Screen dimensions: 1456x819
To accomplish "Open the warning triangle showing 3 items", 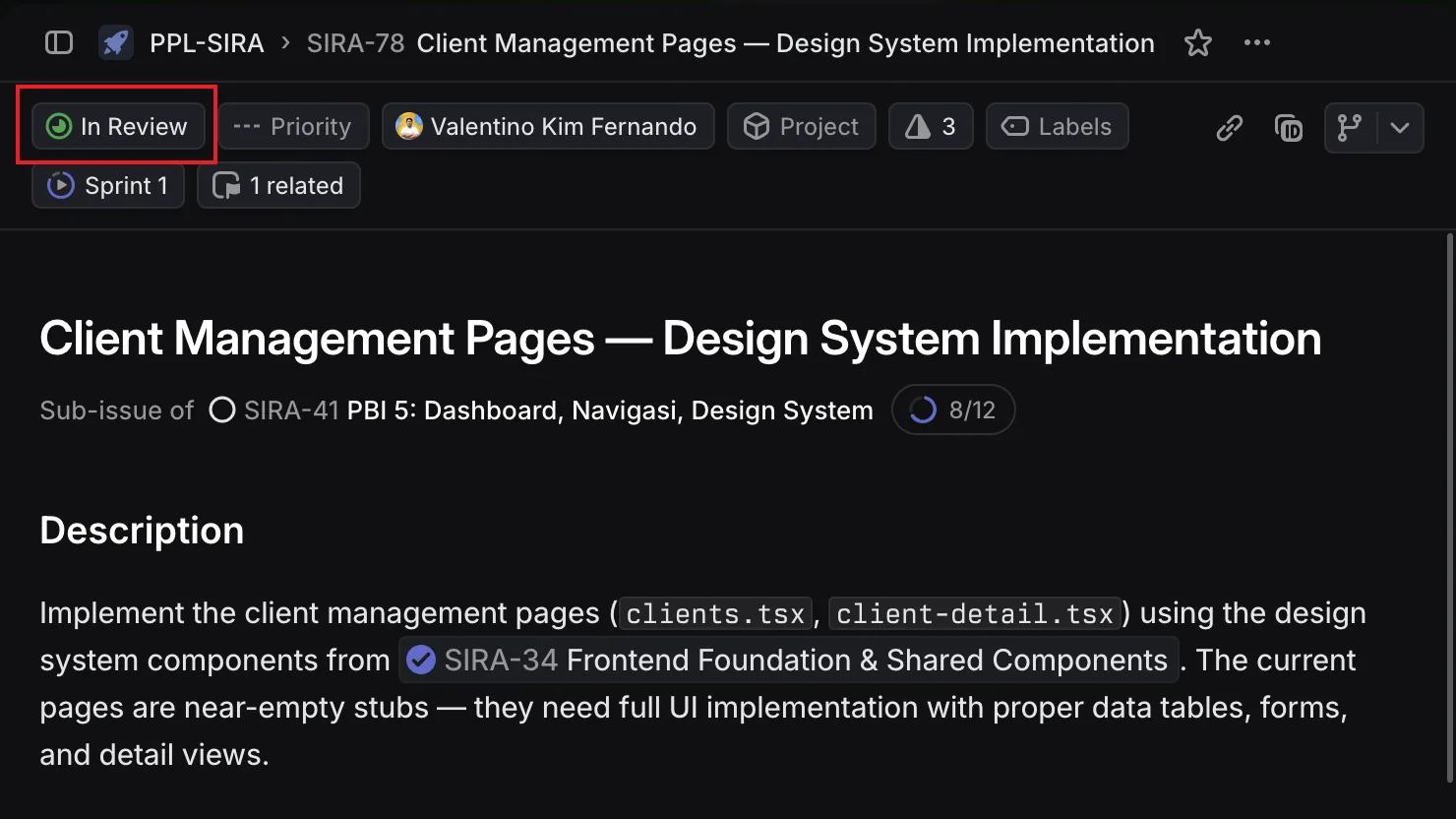I will point(929,126).
